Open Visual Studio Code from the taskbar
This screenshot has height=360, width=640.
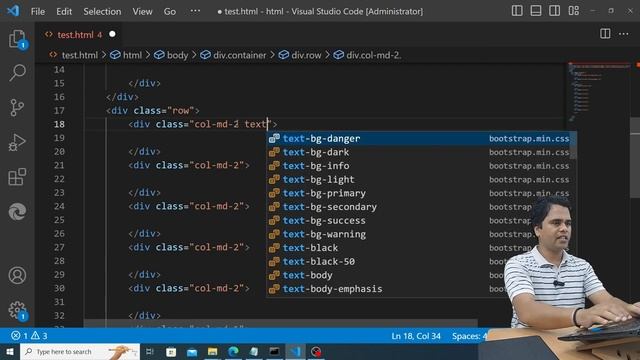pyautogui.click(x=296, y=351)
